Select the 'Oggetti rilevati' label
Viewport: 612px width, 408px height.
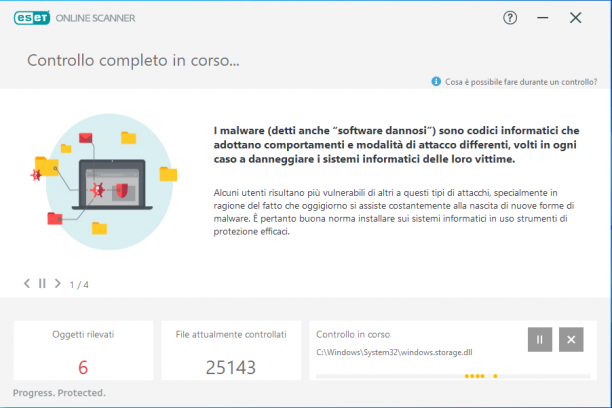coord(83,335)
